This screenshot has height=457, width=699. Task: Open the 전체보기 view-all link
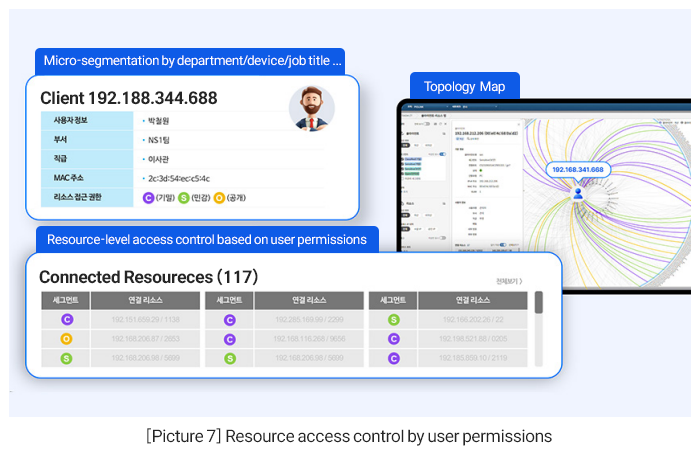(x=508, y=282)
